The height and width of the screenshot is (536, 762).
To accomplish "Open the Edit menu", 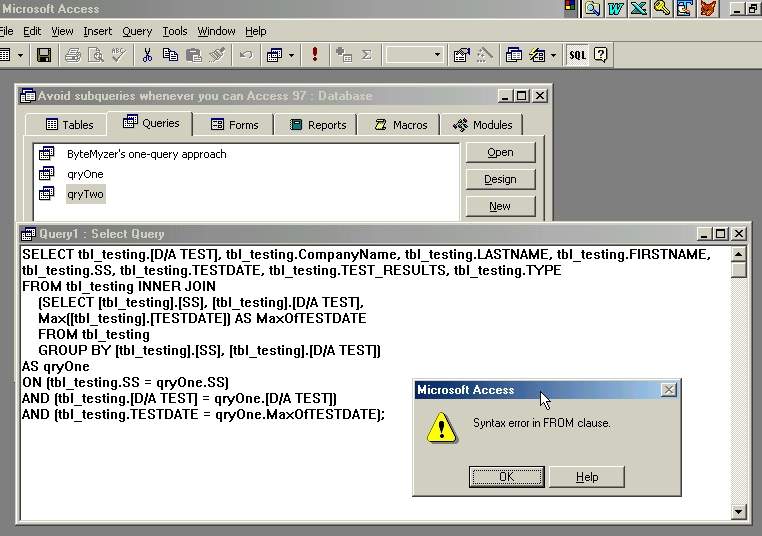I will [x=32, y=32].
